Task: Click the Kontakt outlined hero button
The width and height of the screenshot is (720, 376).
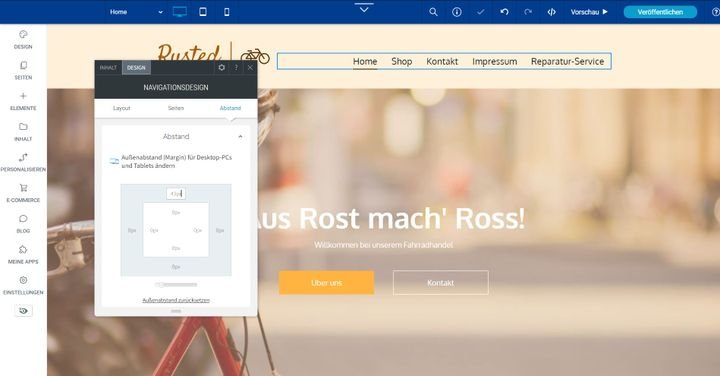Action: click(x=440, y=282)
